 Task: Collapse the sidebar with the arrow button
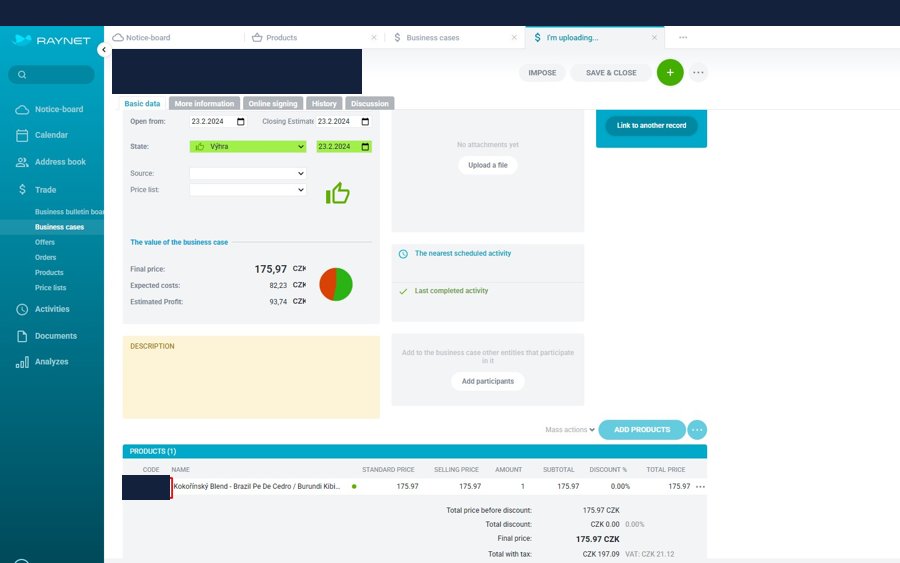(104, 50)
